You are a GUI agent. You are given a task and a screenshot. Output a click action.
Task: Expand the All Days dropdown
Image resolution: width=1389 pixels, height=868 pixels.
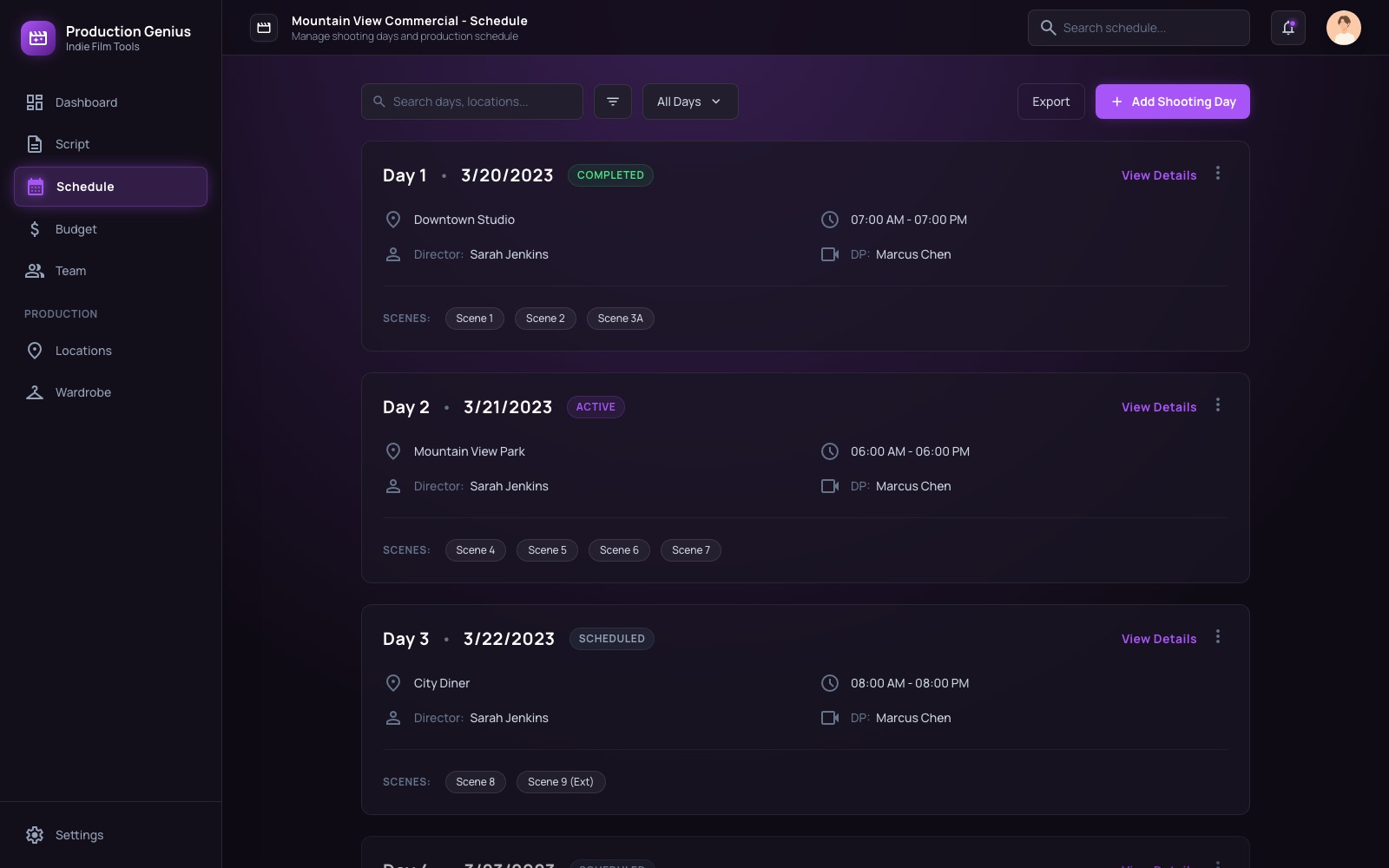point(690,102)
